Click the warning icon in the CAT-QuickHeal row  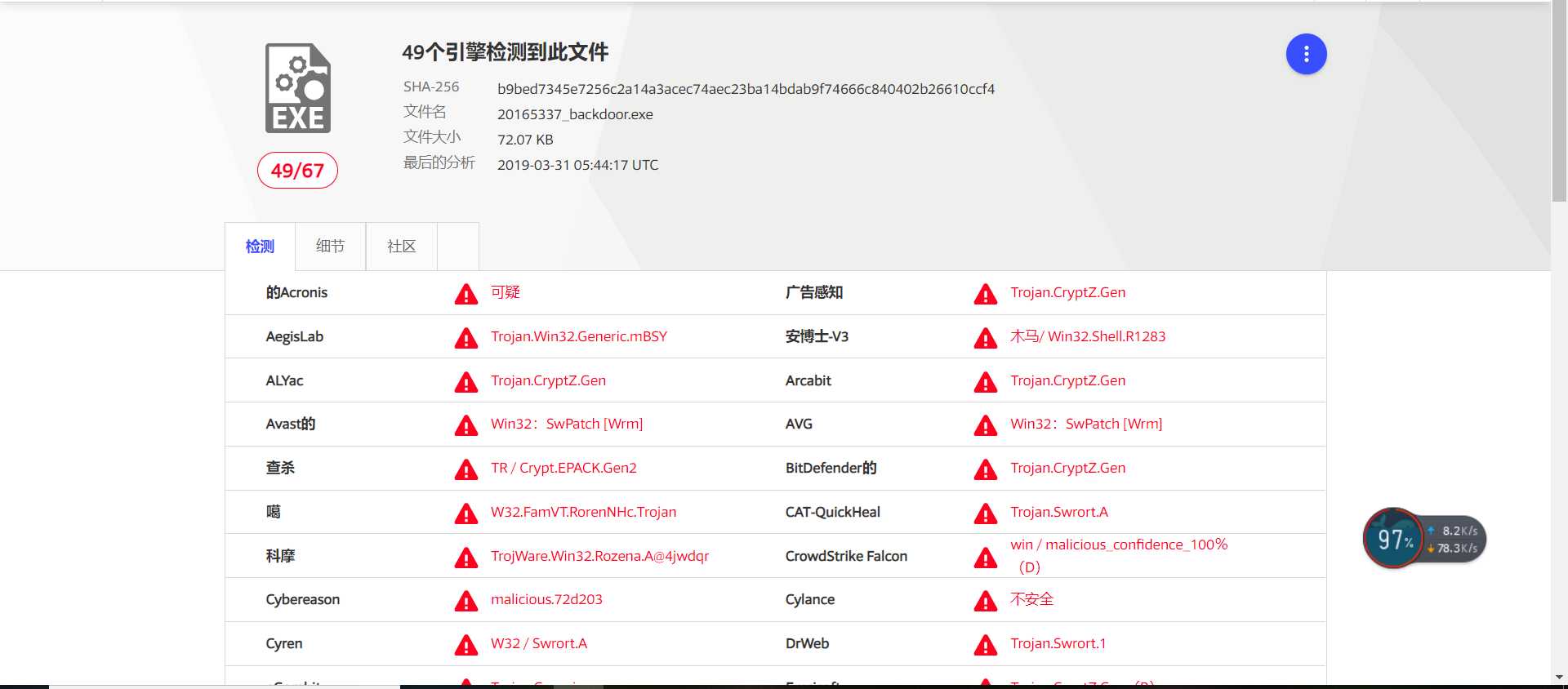(x=986, y=513)
